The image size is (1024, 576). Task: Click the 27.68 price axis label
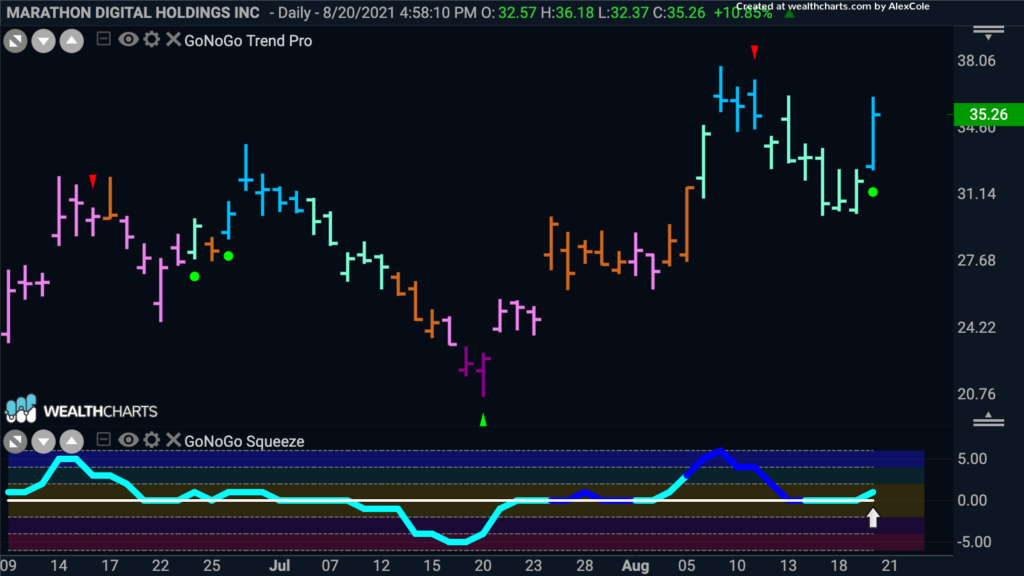(x=976, y=261)
